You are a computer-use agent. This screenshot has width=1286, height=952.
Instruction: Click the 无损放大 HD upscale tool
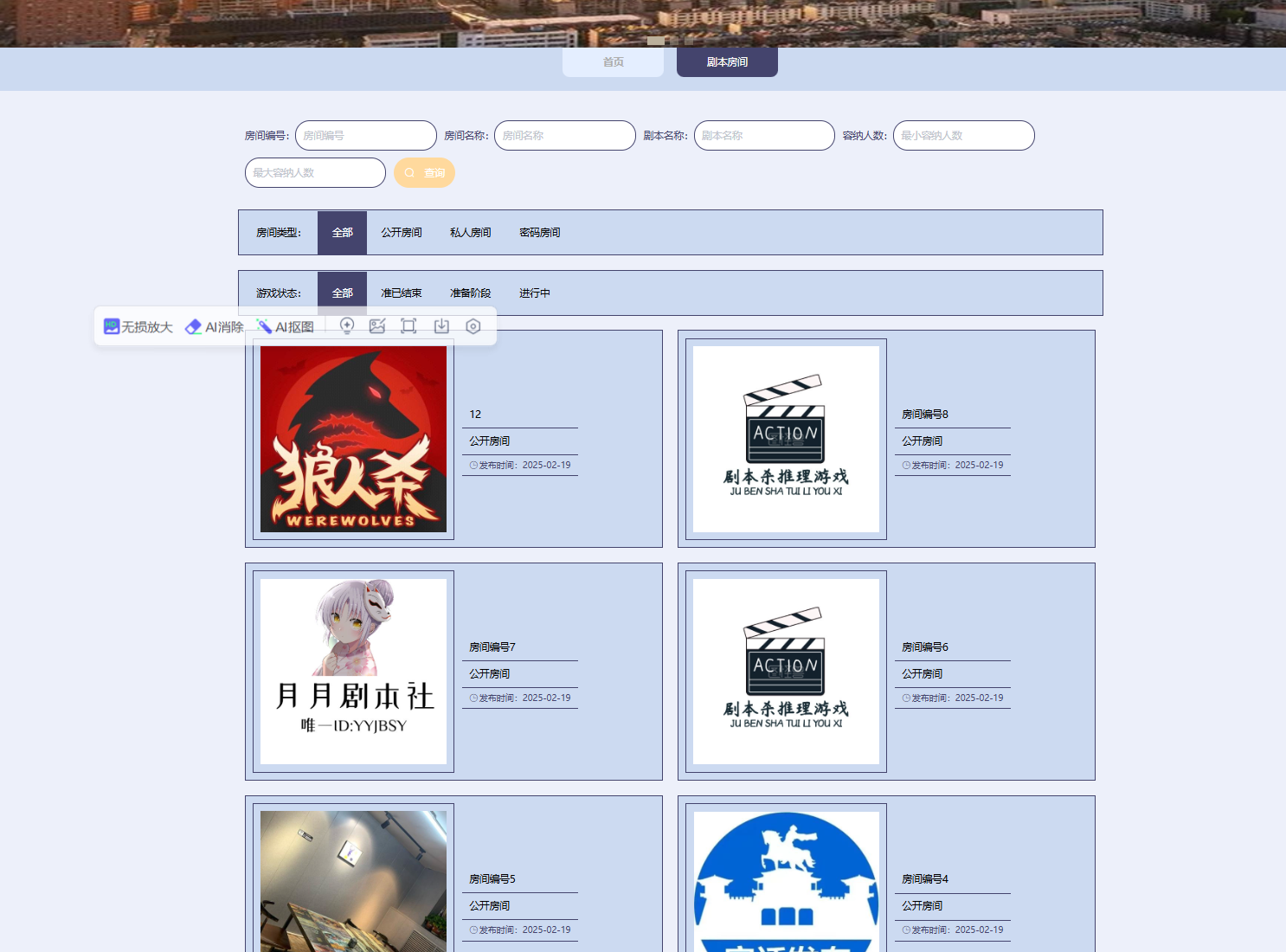tap(138, 327)
